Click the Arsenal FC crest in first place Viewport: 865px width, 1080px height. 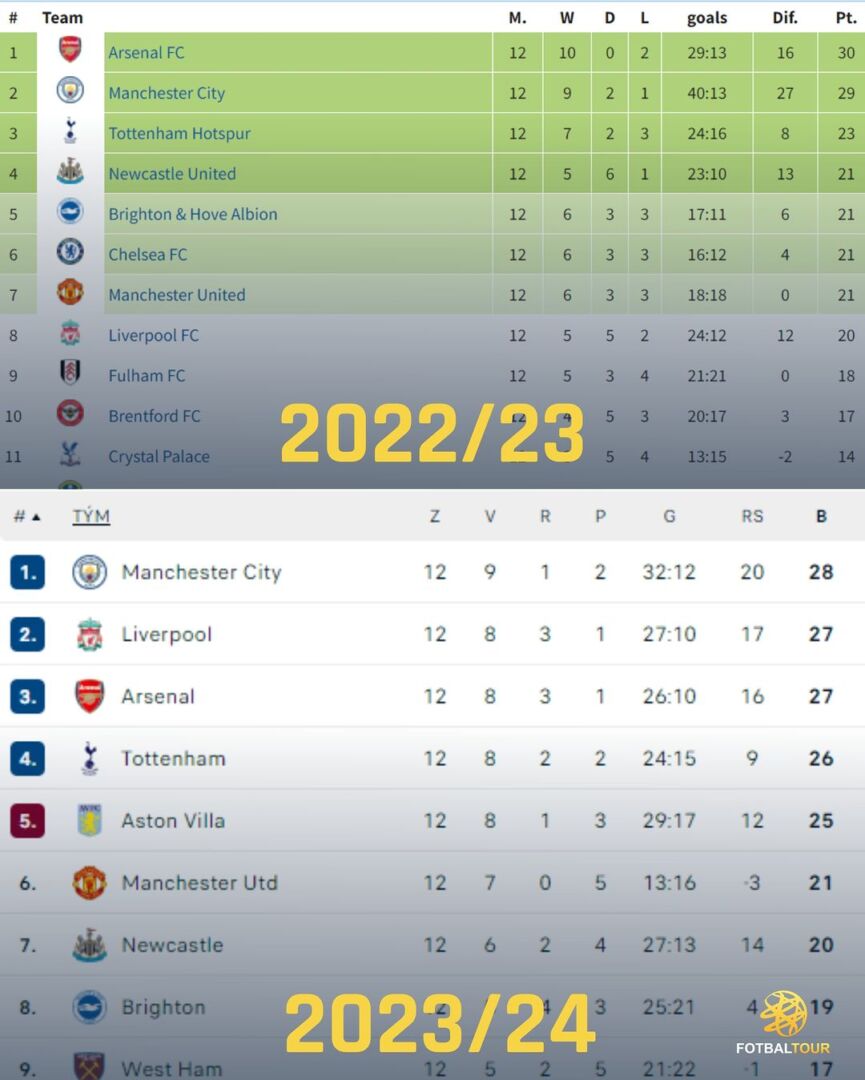tap(70, 50)
